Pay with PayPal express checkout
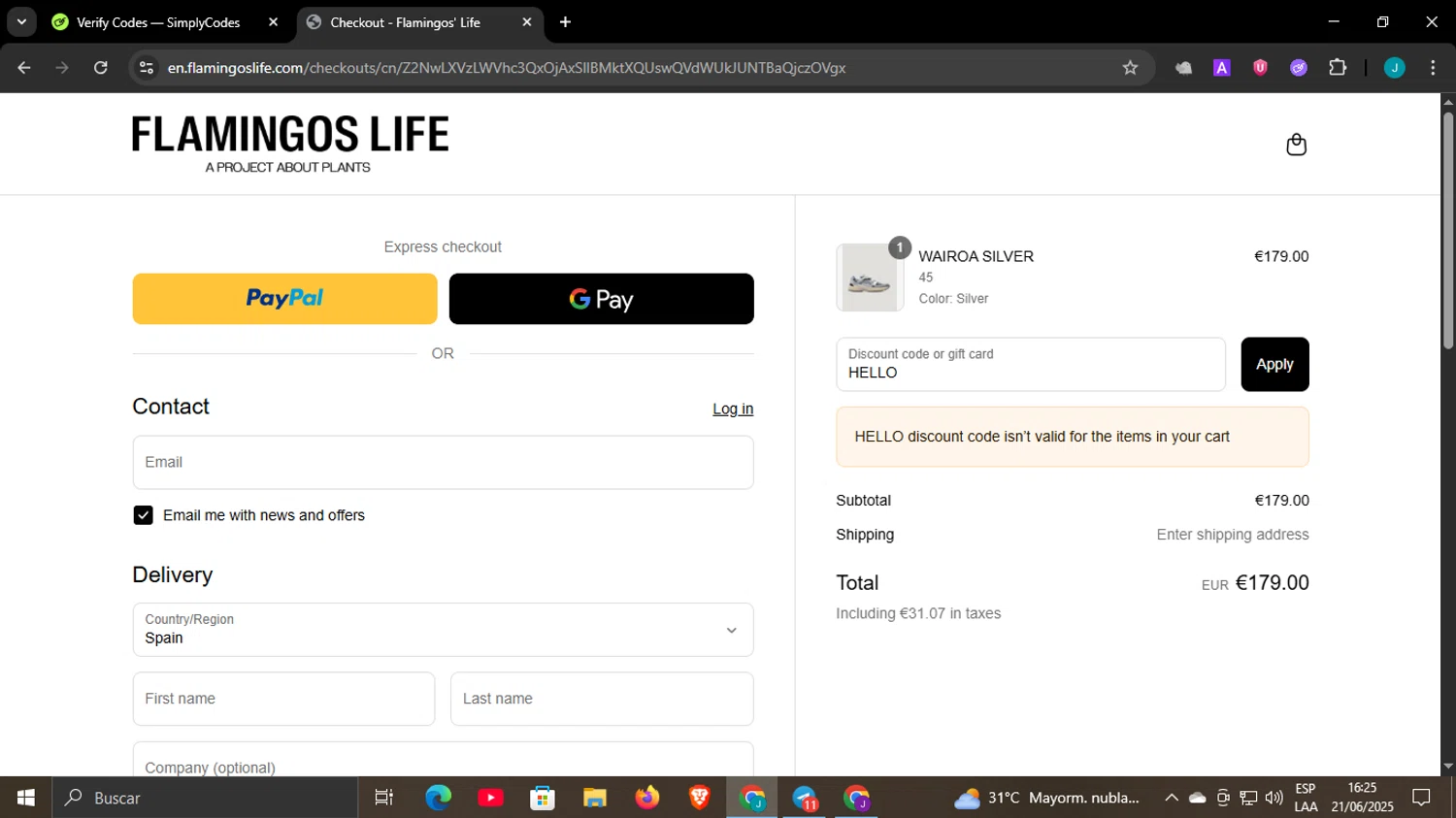The height and width of the screenshot is (818, 1456). click(x=284, y=299)
